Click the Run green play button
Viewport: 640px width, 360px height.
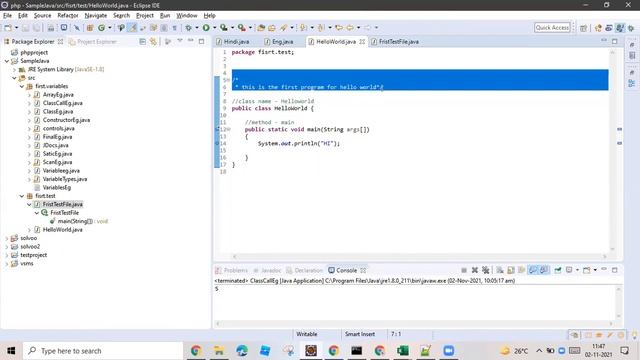(206, 28)
